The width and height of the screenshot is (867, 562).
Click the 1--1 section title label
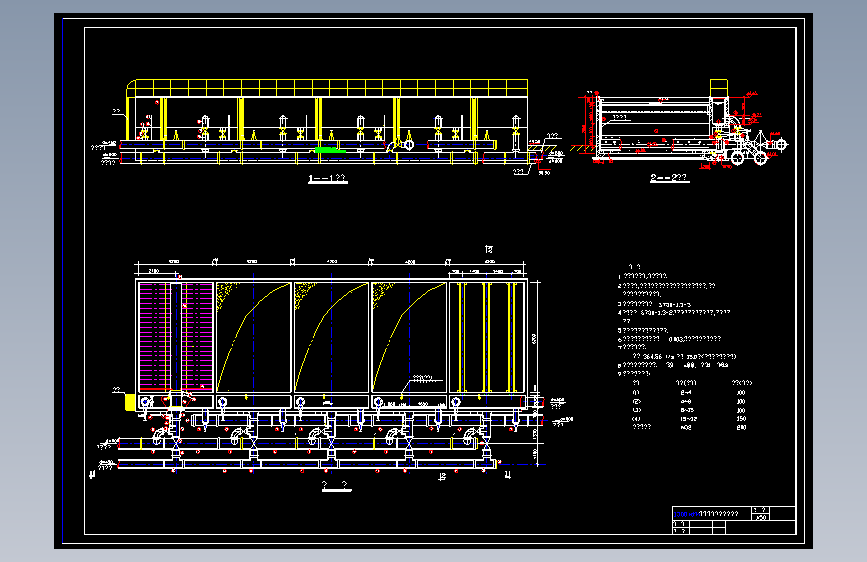click(327, 178)
